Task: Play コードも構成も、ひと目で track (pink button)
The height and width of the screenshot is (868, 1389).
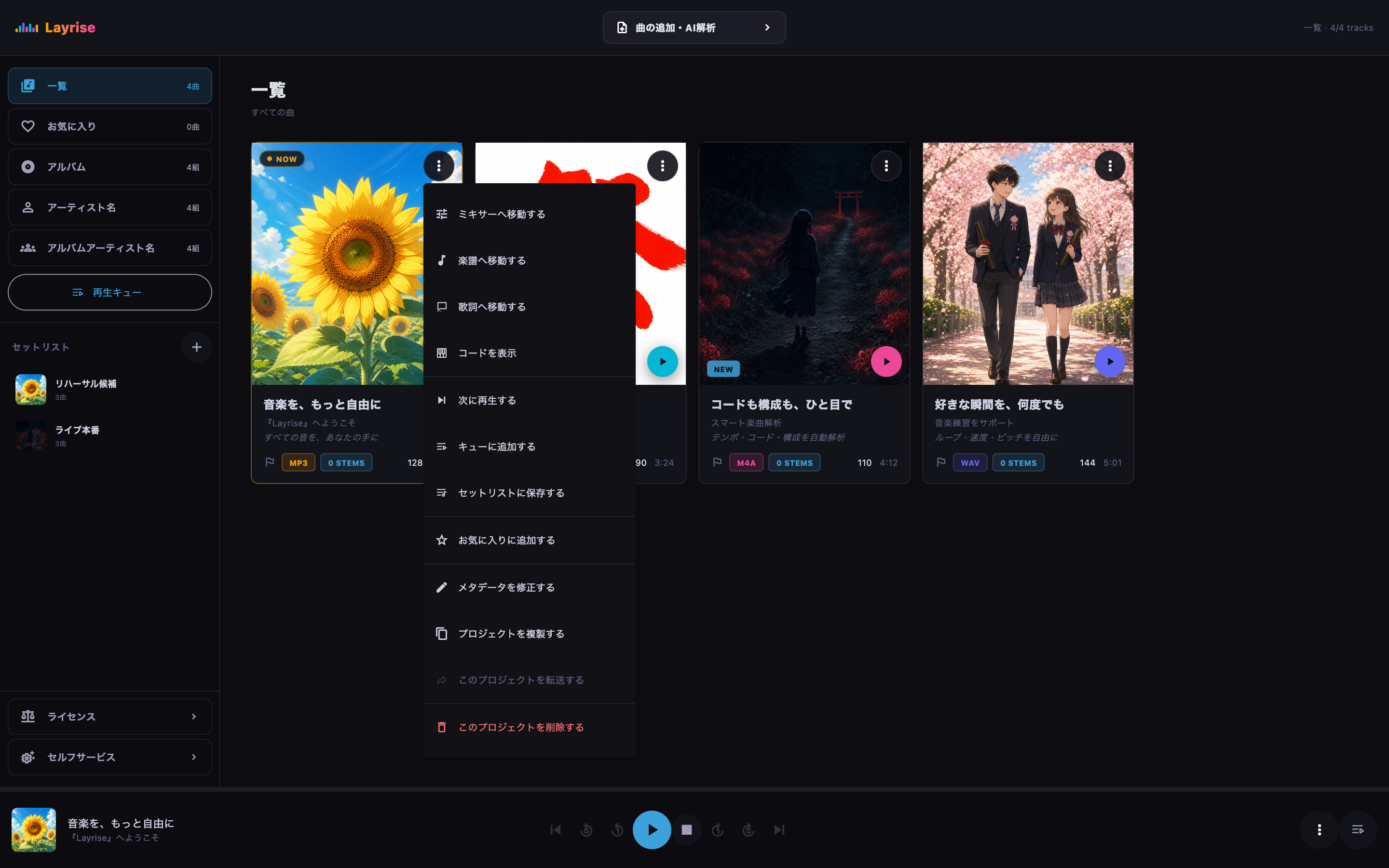Action: tap(886, 362)
